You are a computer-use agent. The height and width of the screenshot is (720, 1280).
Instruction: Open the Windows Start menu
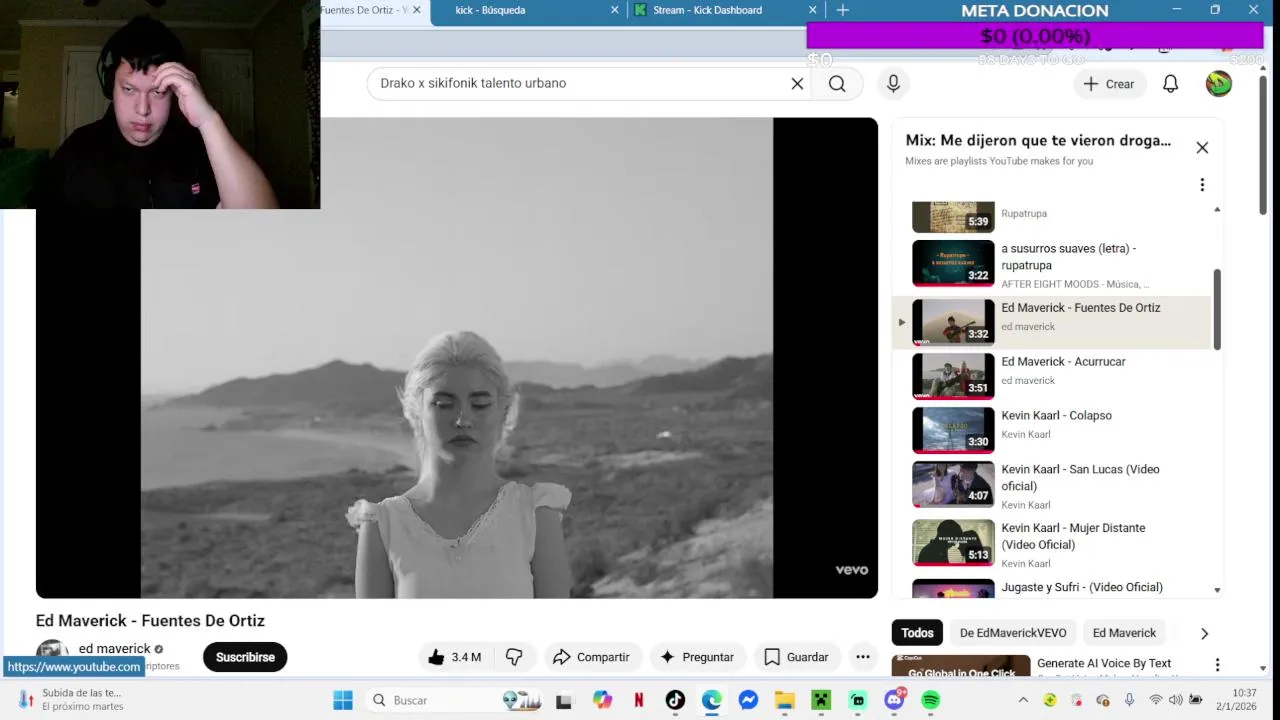click(343, 700)
